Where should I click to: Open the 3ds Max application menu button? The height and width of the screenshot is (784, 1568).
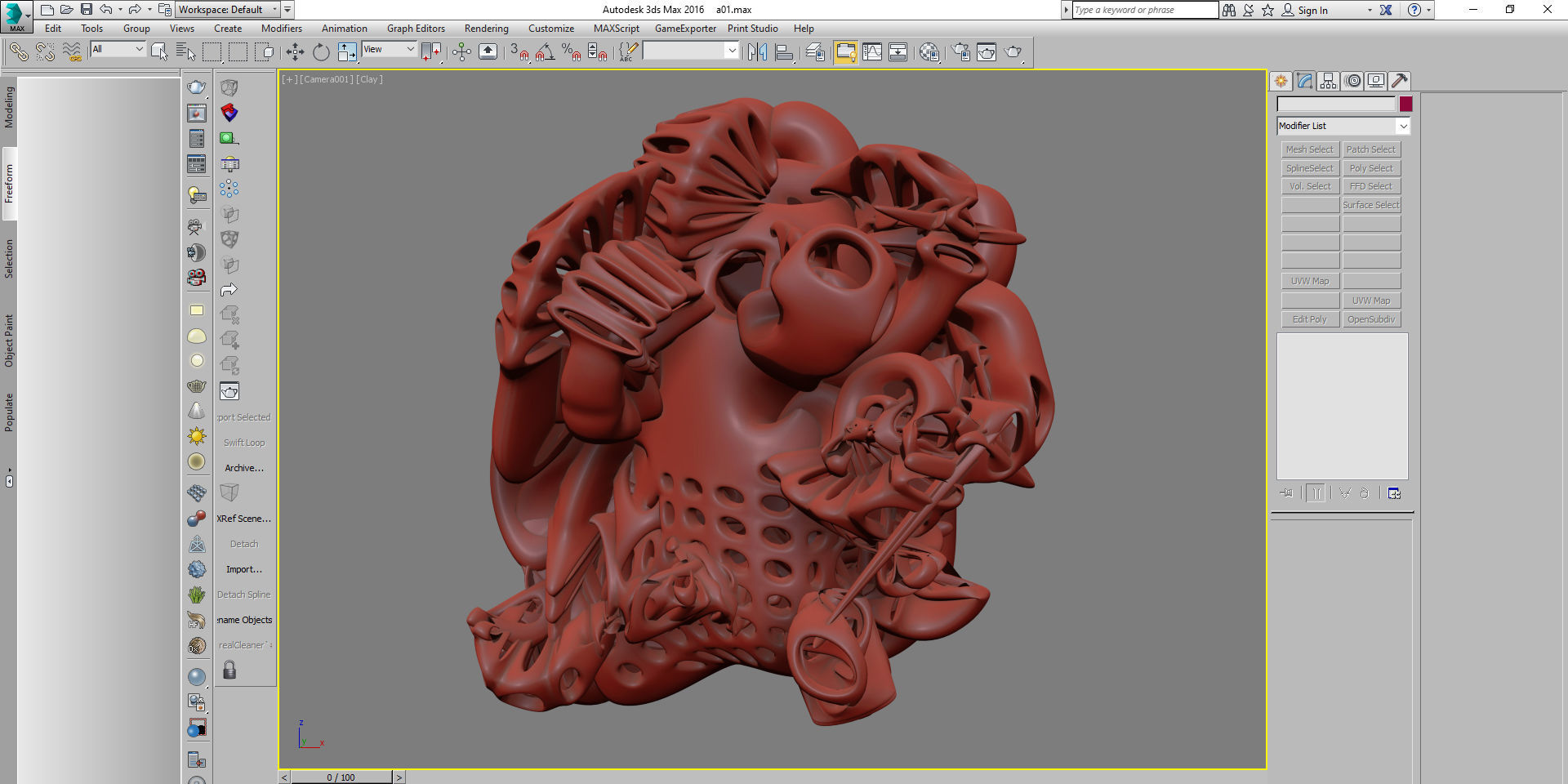[x=16, y=16]
